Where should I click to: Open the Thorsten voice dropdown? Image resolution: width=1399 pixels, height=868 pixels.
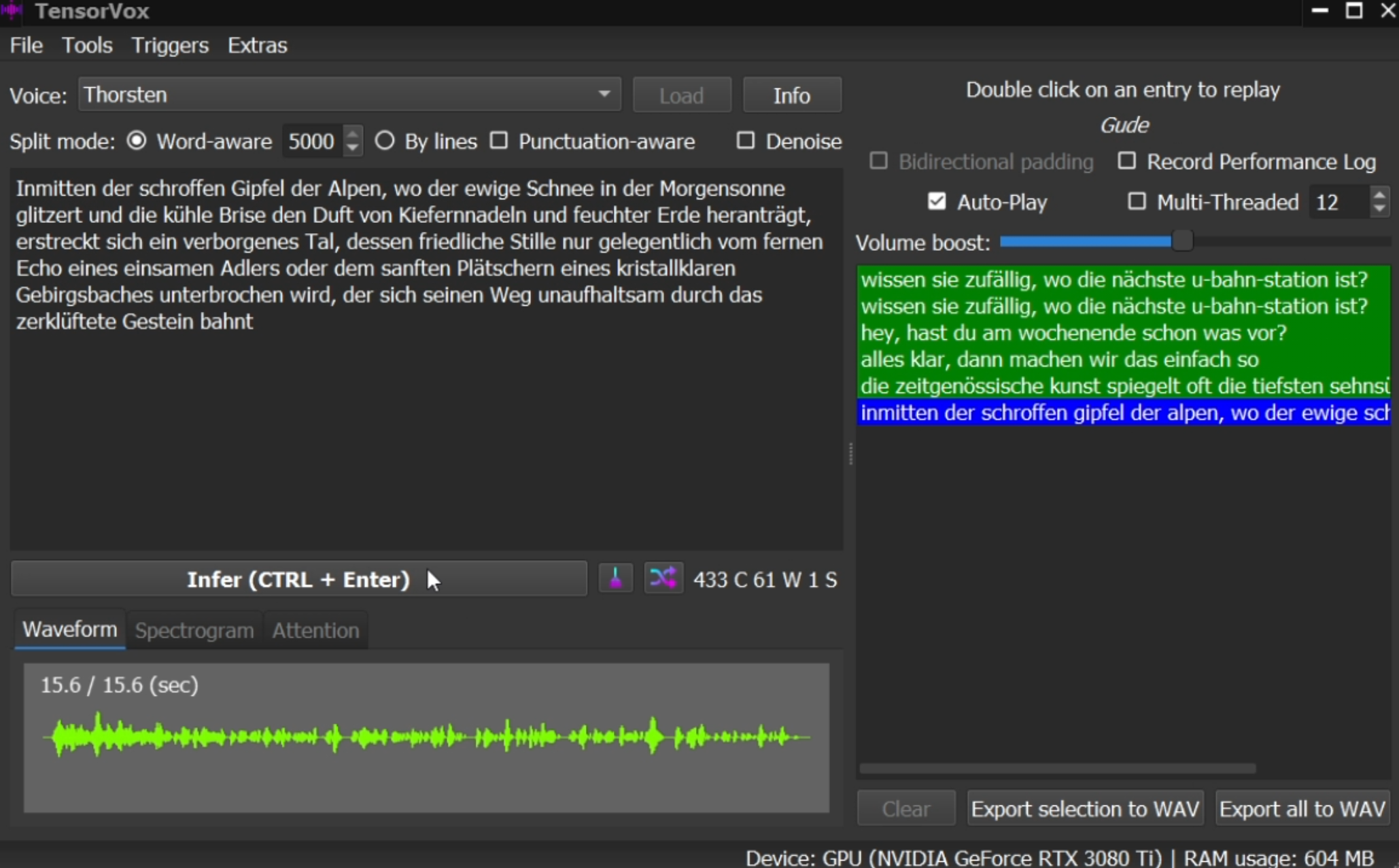604,94
